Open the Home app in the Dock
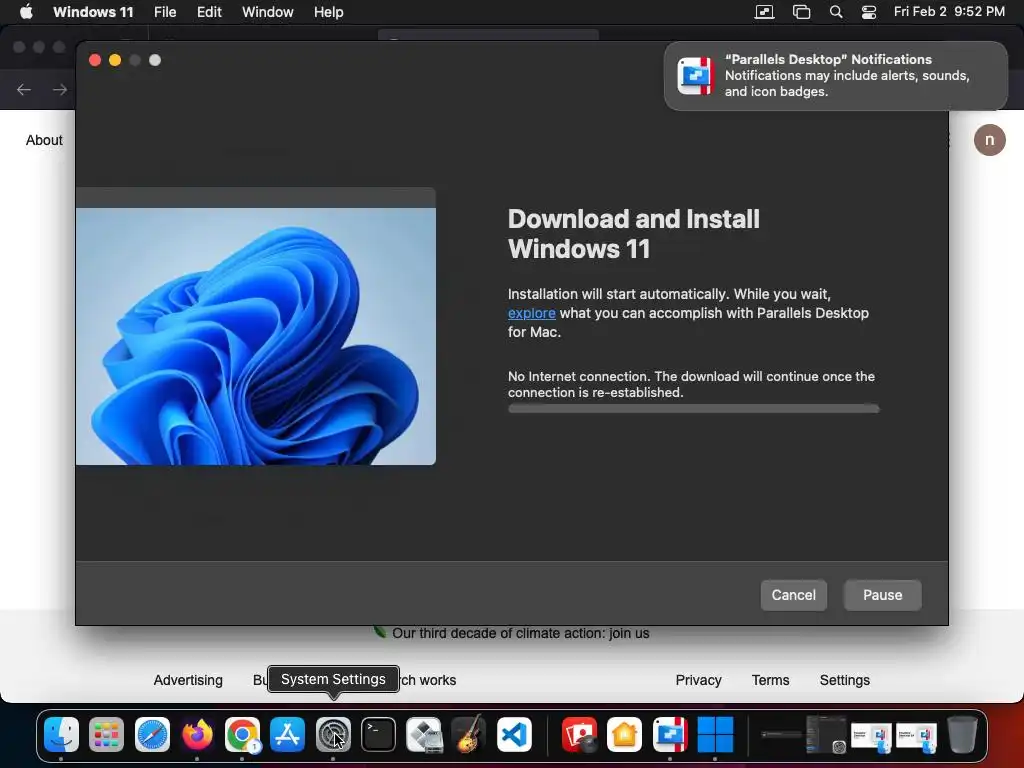 coord(624,734)
